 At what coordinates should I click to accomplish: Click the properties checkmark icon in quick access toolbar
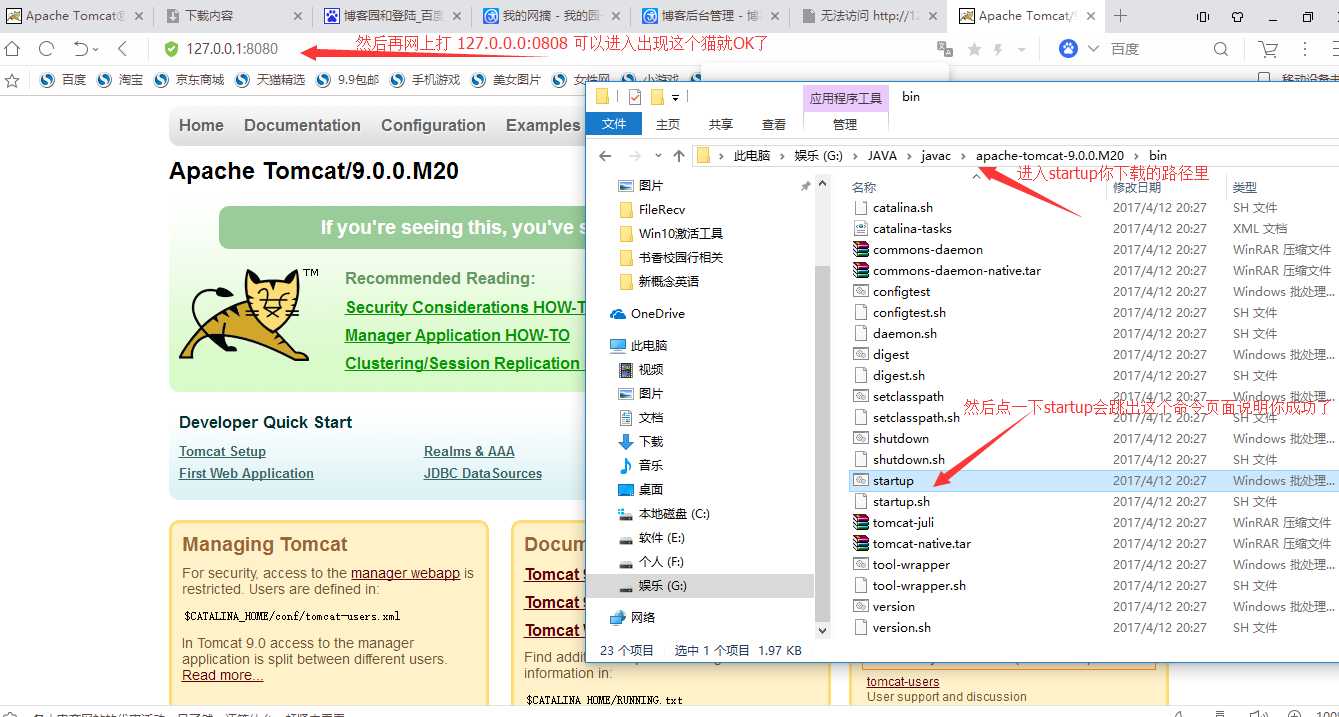tap(634, 97)
